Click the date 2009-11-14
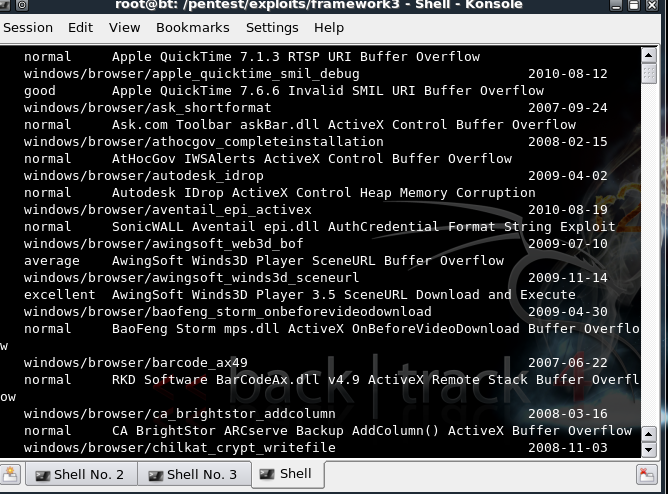 coord(568,278)
